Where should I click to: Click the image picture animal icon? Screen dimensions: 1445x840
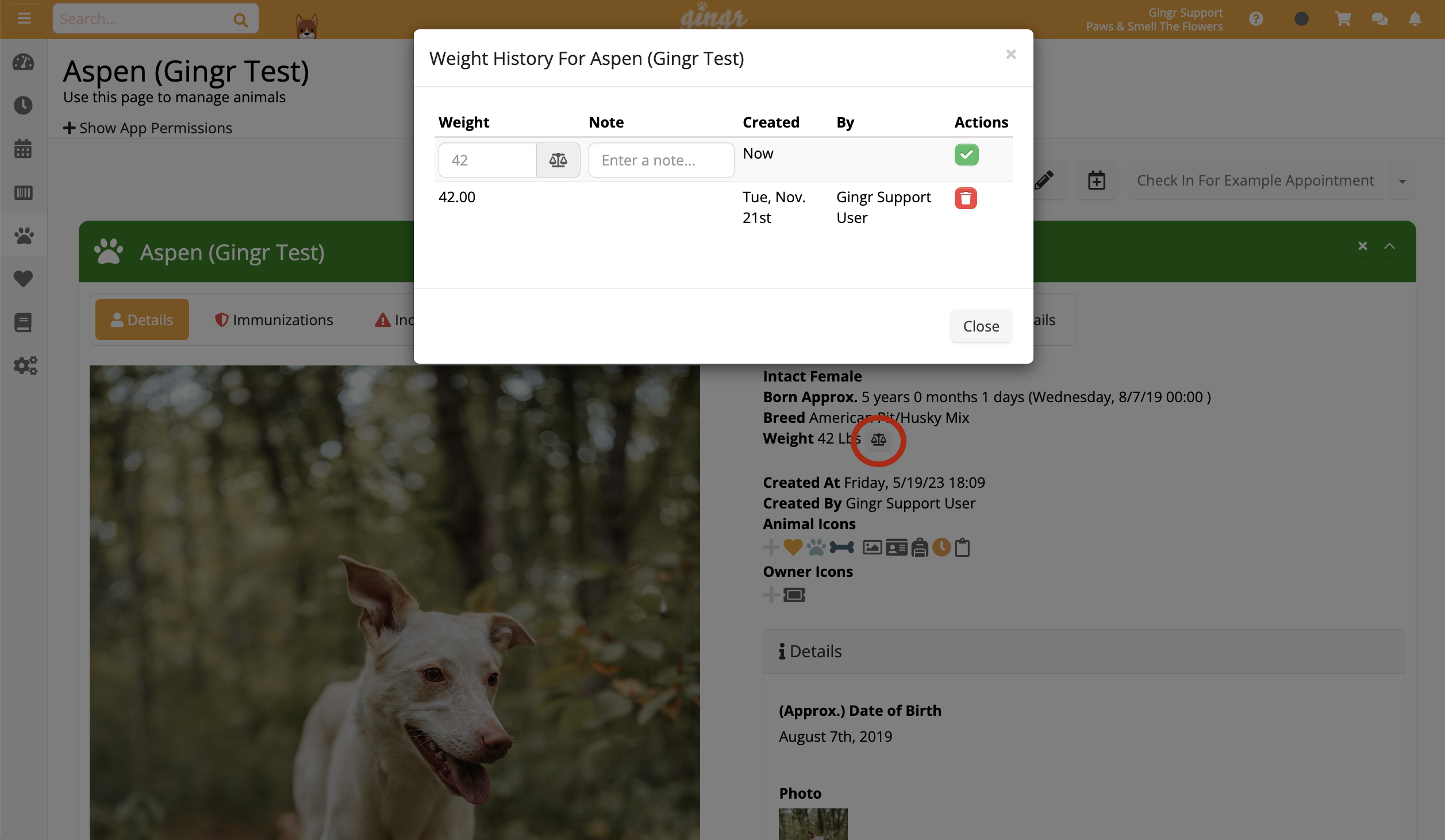[872, 548]
